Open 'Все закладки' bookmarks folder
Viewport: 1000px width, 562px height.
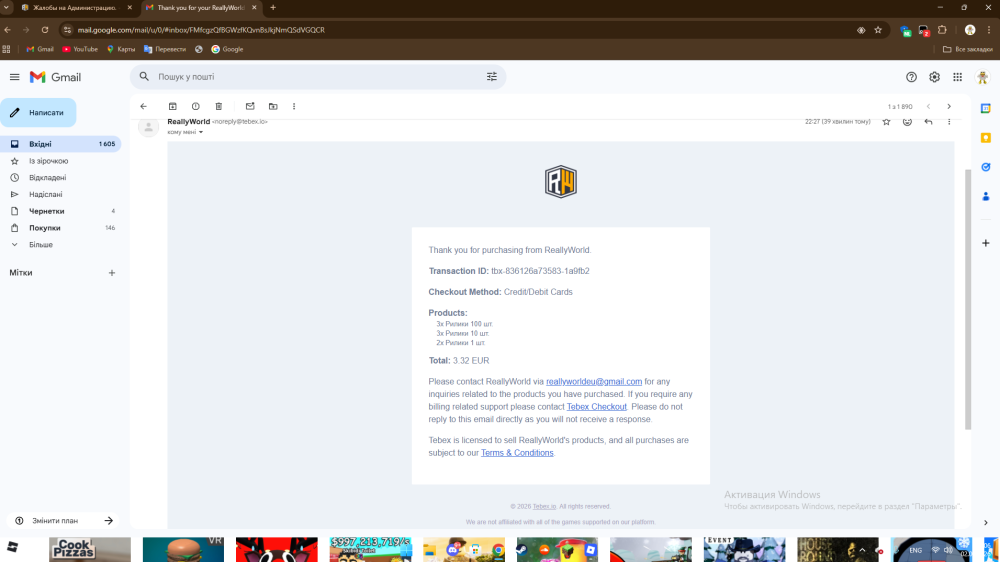pyautogui.click(x=967, y=49)
